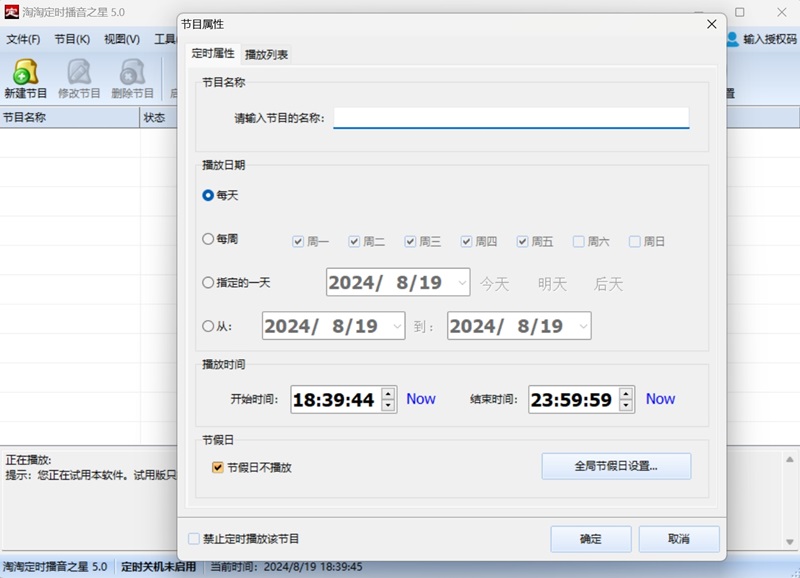Click the 删除节目 toolbar icon
Viewport: 800px width, 578px height.
pyautogui.click(x=132, y=73)
